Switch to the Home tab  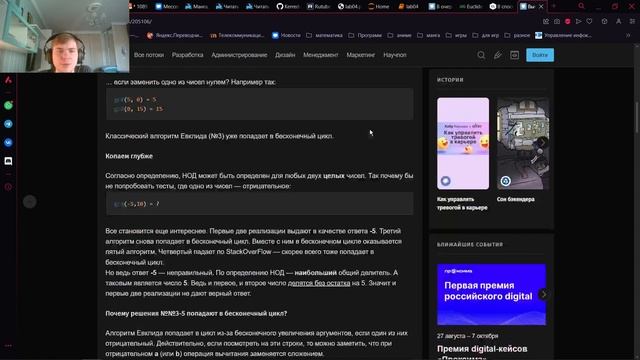click(x=379, y=6)
